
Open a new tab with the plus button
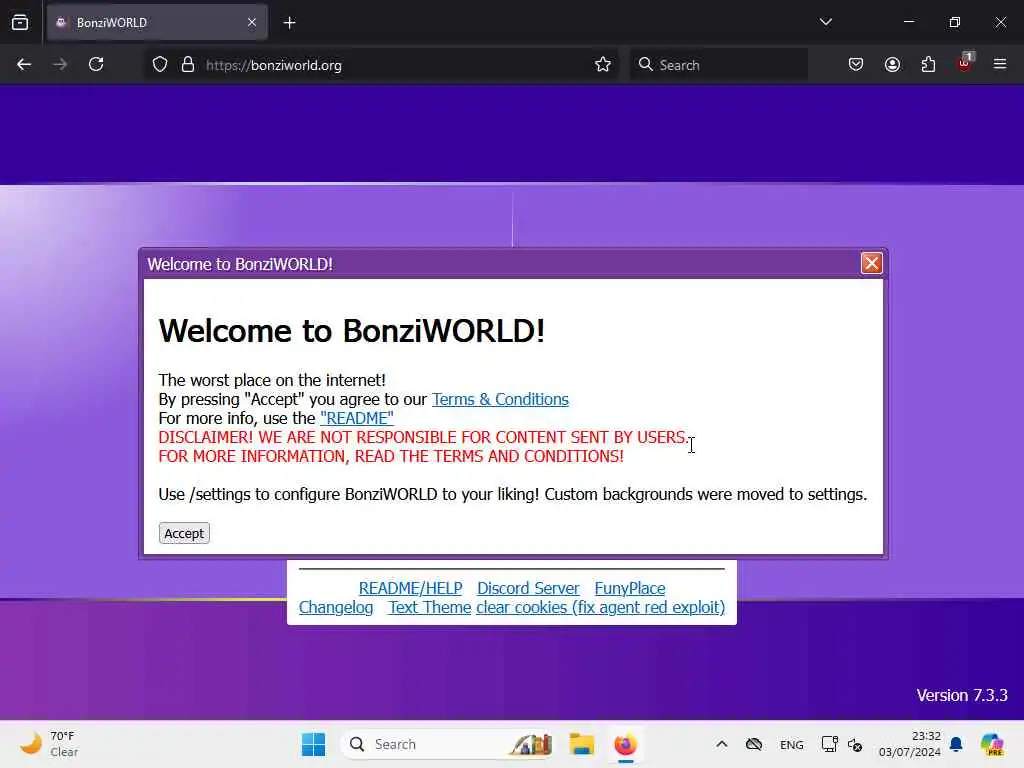coord(289,23)
